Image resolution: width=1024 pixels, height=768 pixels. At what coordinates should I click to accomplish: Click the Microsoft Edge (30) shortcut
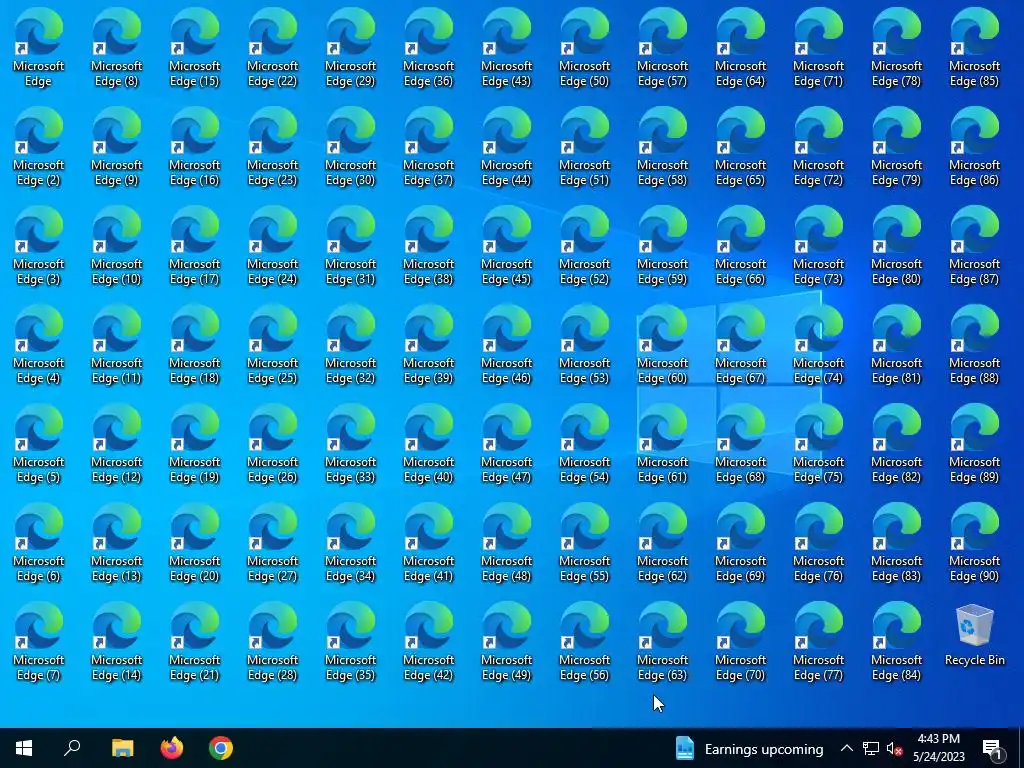click(351, 147)
